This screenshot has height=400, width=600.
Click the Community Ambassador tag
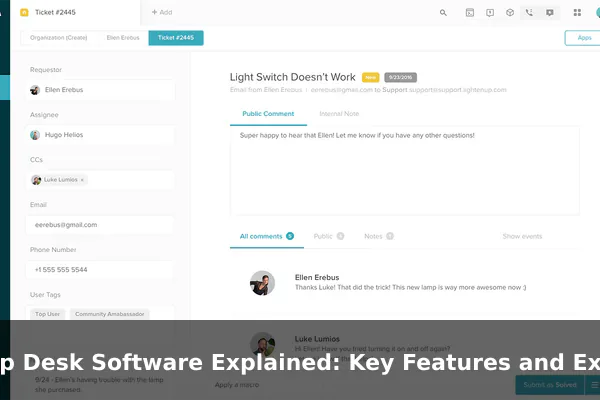point(110,314)
